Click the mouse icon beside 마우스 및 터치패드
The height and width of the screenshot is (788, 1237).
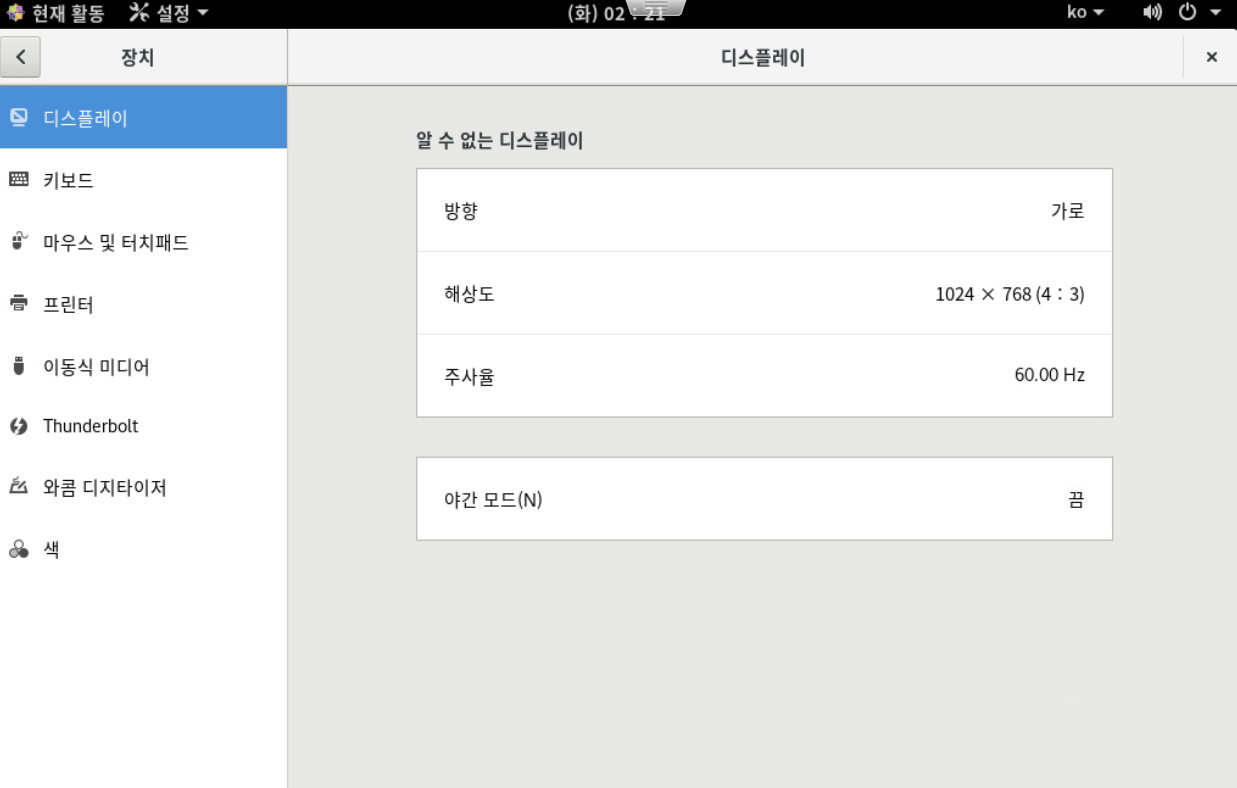[x=19, y=241]
